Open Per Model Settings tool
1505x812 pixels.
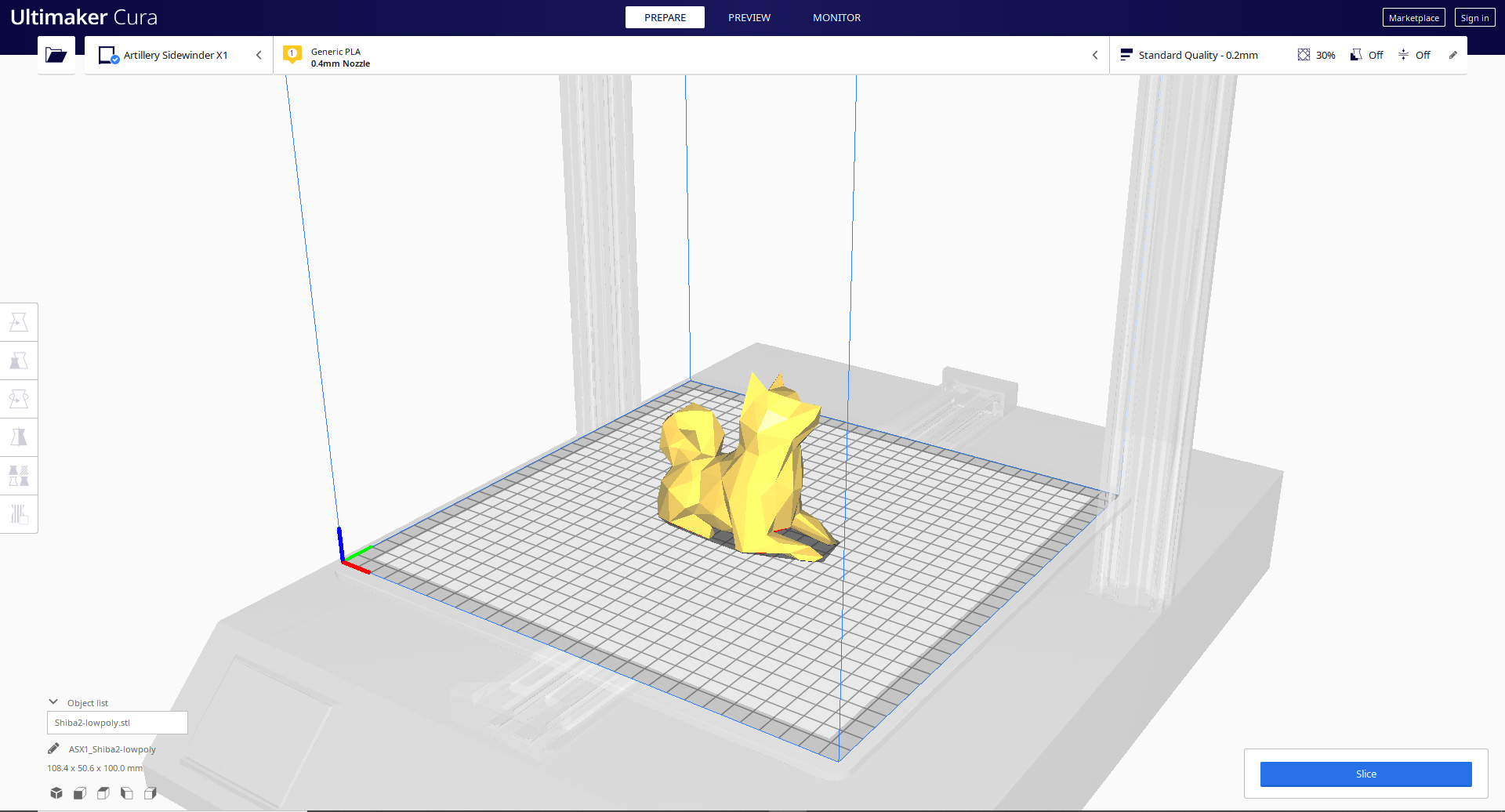pos(19,476)
